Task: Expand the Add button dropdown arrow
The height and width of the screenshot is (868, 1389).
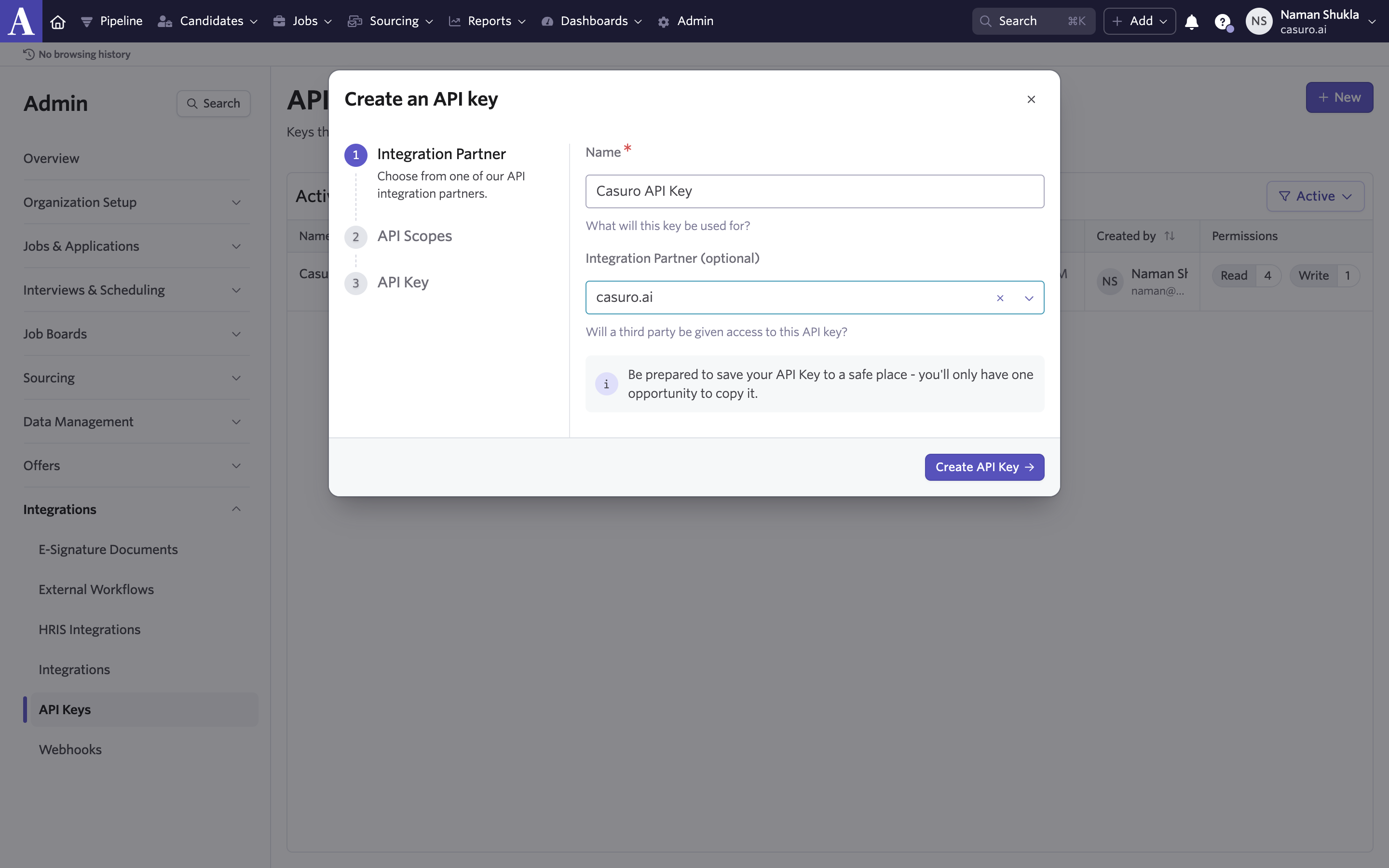Action: pos(1164,21)
